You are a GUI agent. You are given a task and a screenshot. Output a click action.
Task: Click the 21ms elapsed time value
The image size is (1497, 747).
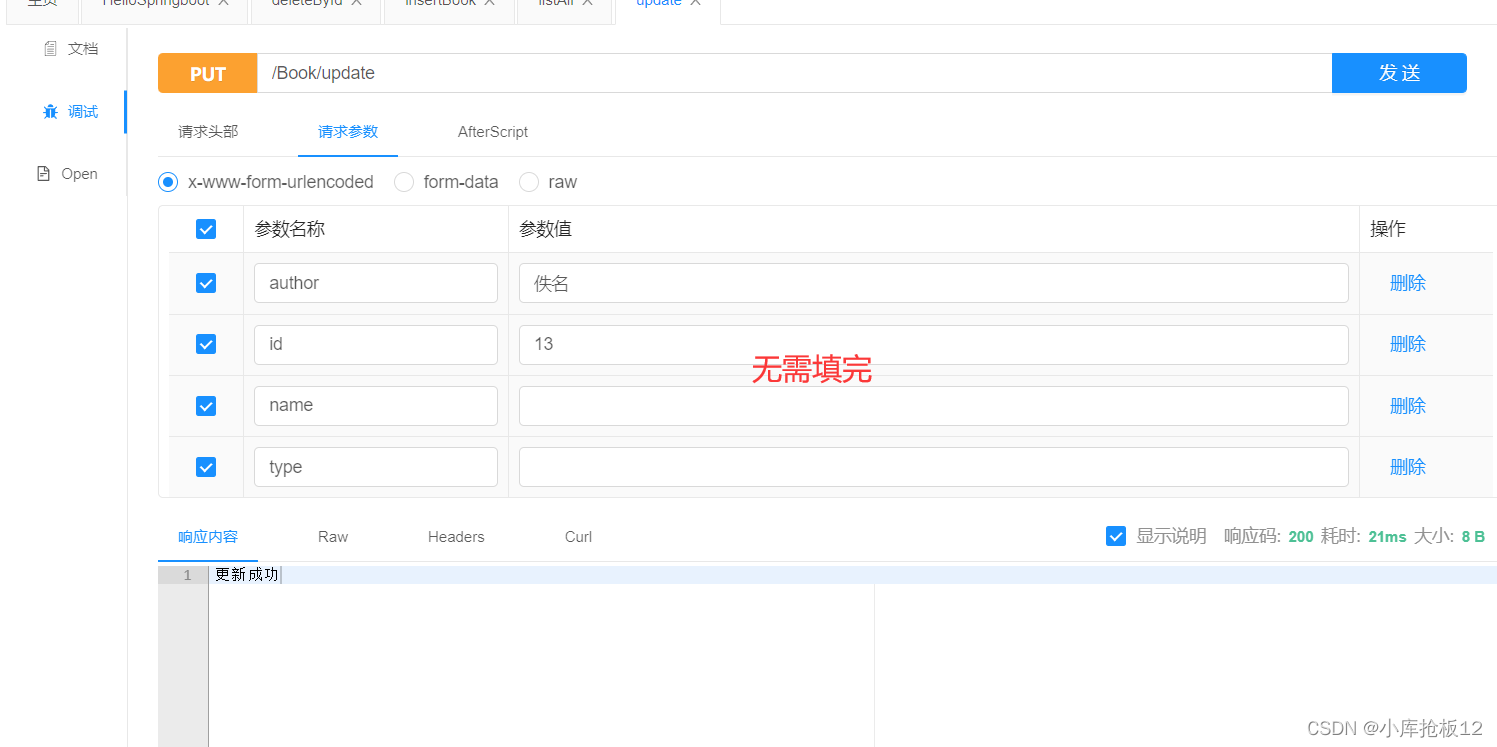pos(1387,537)
